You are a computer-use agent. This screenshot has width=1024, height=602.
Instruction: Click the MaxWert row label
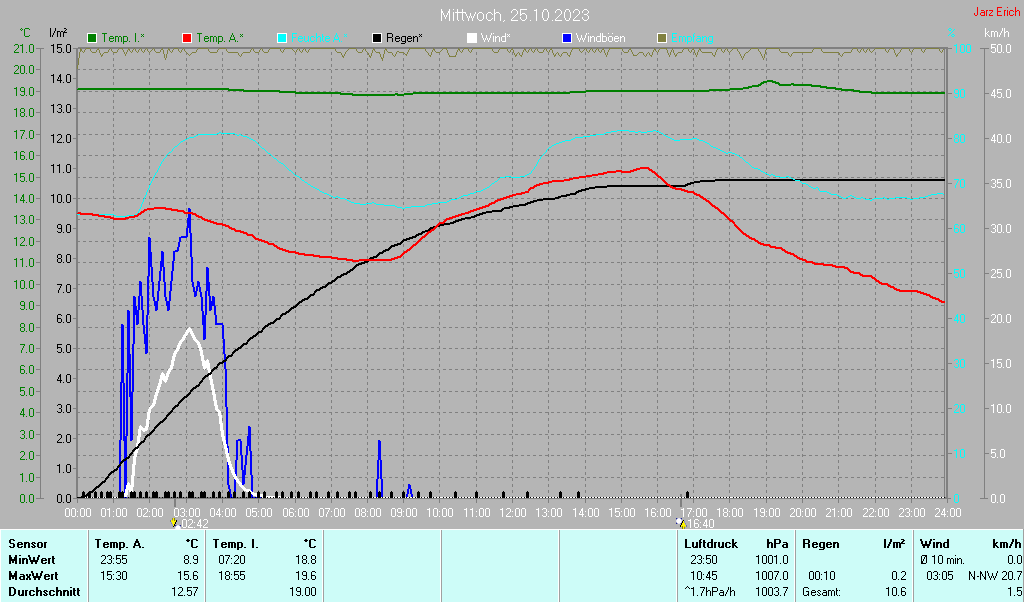pyautogui.click(x=33, y=576)
